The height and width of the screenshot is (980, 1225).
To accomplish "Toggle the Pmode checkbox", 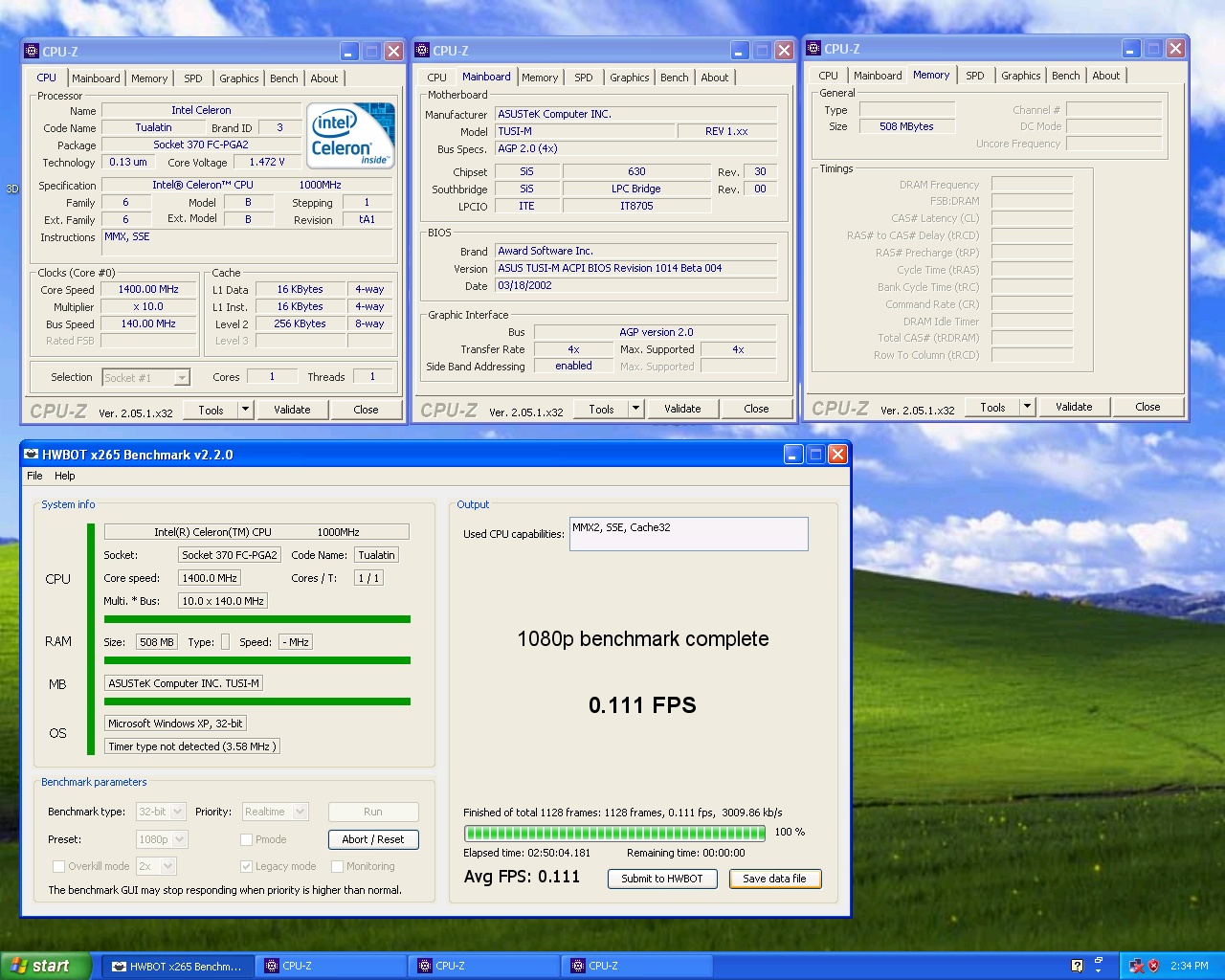I will tap(247, 839).
